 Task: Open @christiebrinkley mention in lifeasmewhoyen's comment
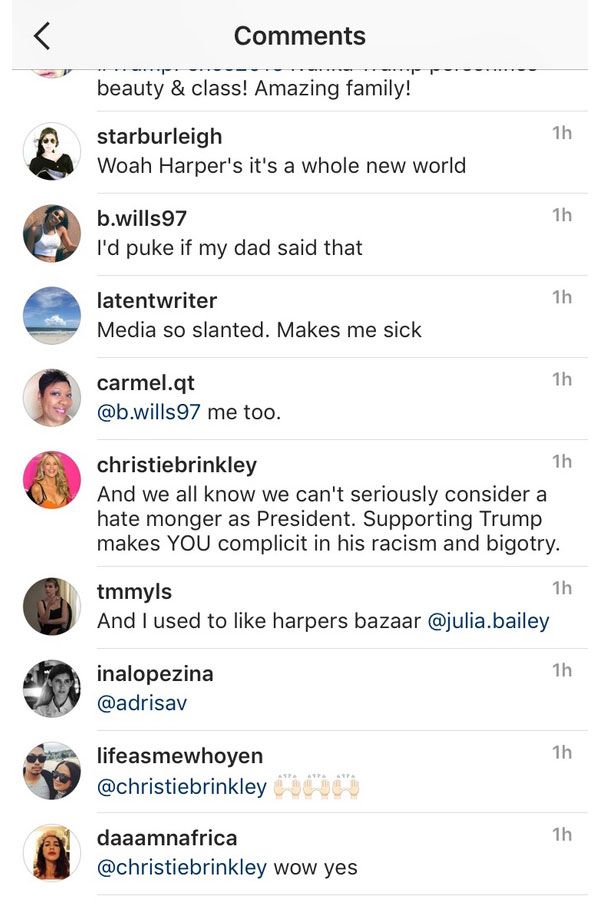[x=182, y=786]
